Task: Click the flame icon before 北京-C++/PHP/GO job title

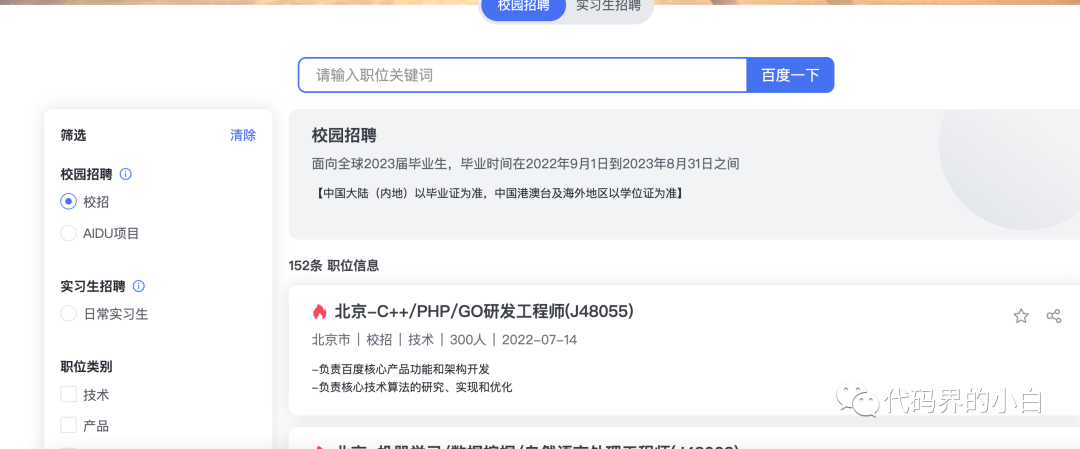Action: coord(319,312)
